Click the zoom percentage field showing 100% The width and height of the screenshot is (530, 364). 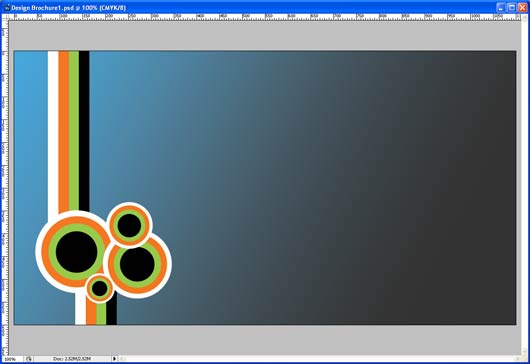pyautogui.click(x=13, y=359)
